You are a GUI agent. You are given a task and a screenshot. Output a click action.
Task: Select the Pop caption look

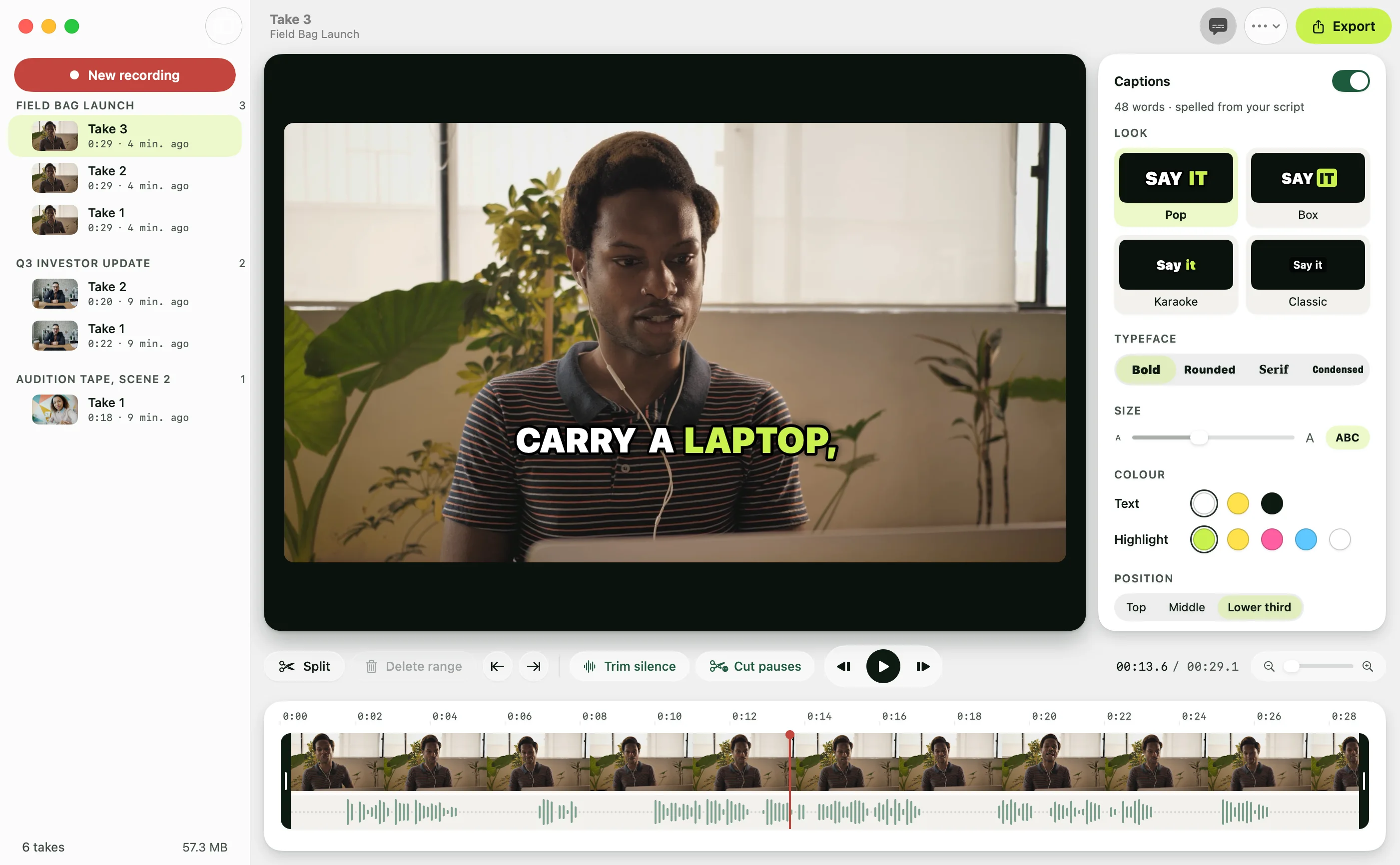(x=1176, y=188)
